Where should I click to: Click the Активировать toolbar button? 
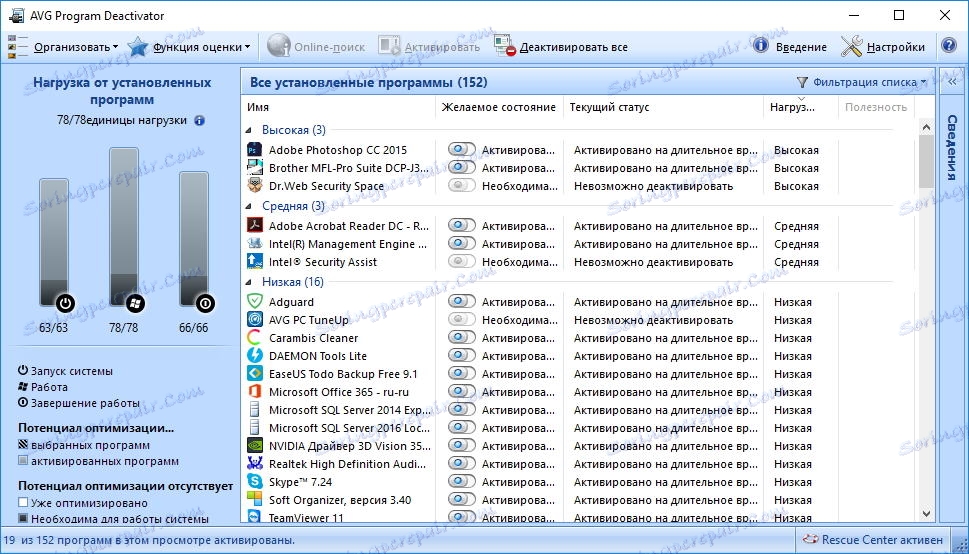[429, 47]
